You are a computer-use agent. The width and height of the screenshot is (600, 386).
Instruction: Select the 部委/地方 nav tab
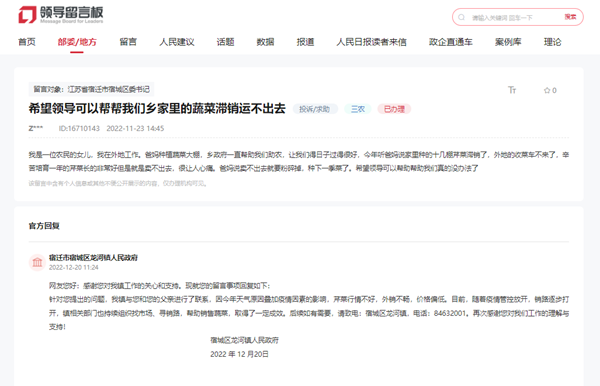pyautogui.click(x=77, y=42)
